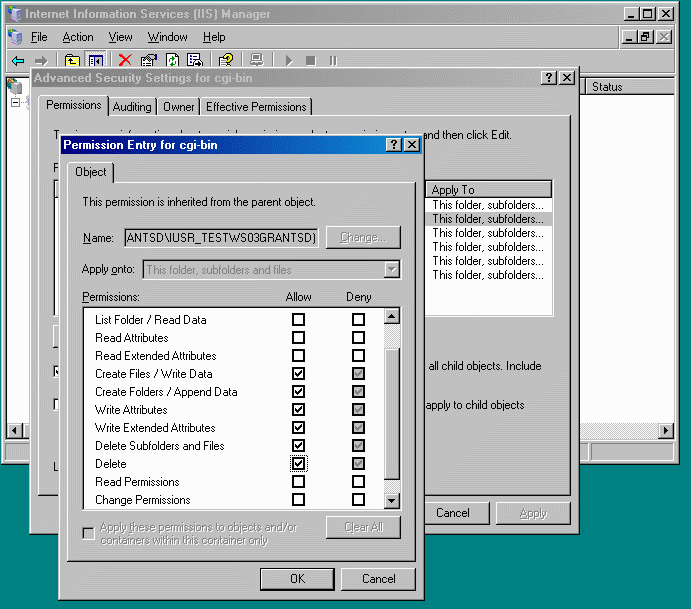Uncheck Allow for Create Files / Write Data

click(298, 374)
